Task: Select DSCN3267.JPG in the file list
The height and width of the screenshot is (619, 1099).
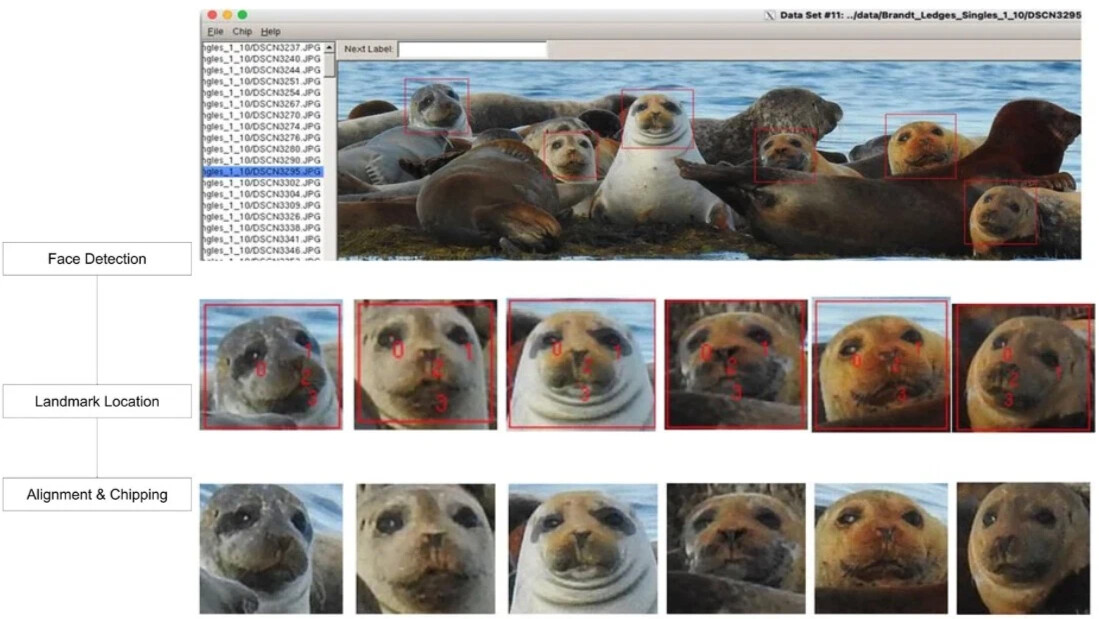Action: [x=262, y=104]
